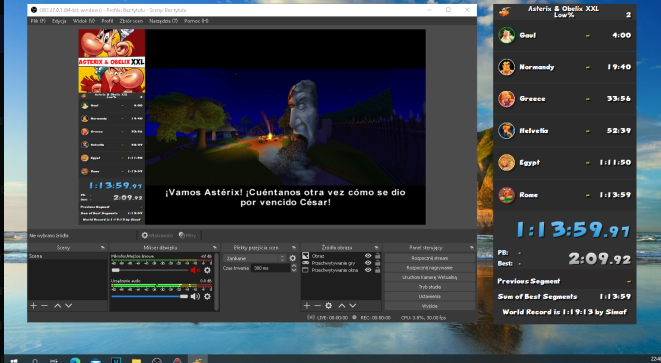Viewport: 661px width, 363px height.
Task: Open the Profil menu
Action: tap(107, 21)
